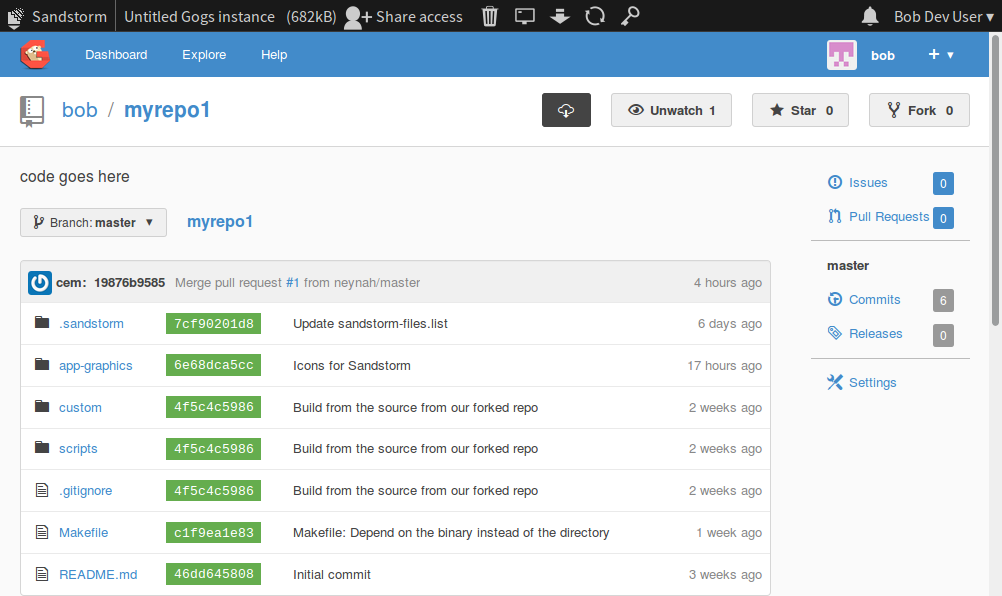Delete this grain via the trash icon
This screenshot has width=1002, height=596.
point(489,16)
